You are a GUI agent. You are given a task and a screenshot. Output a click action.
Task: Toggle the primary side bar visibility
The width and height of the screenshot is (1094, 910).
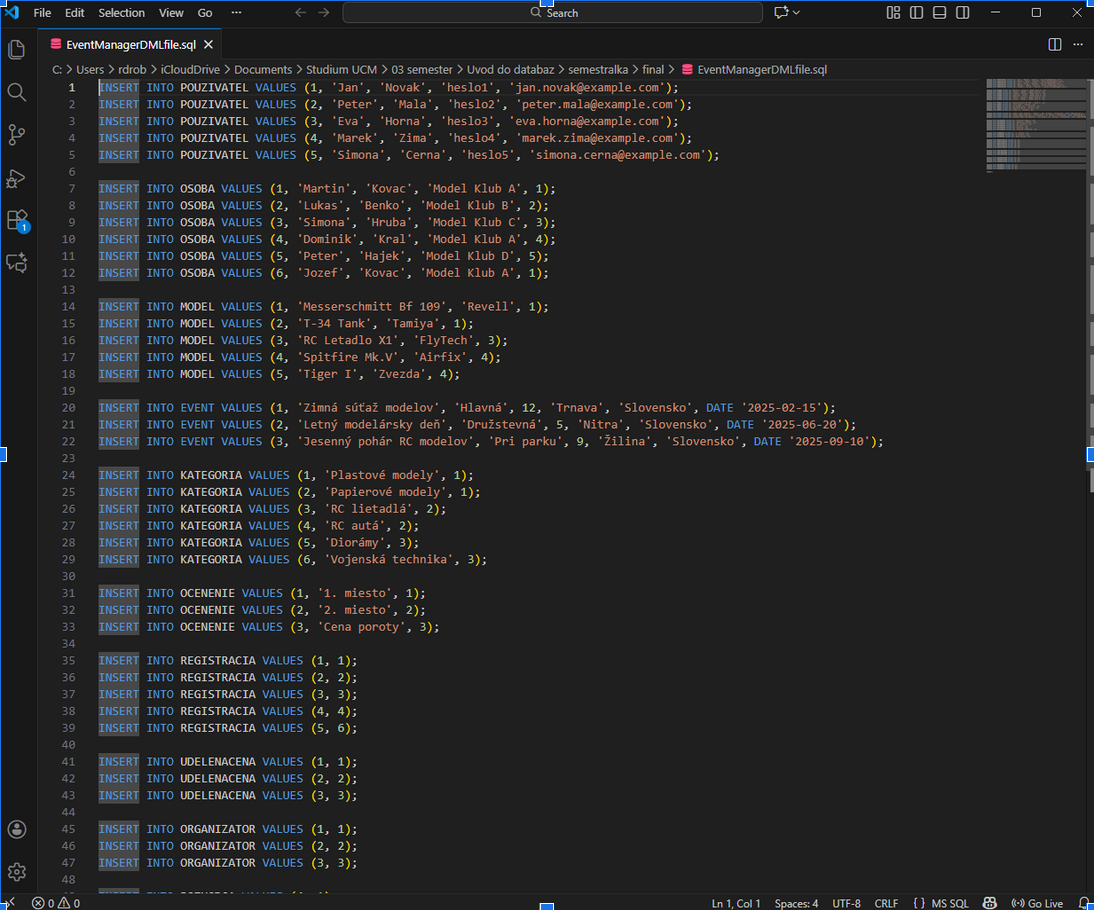[x=917, y=13]
